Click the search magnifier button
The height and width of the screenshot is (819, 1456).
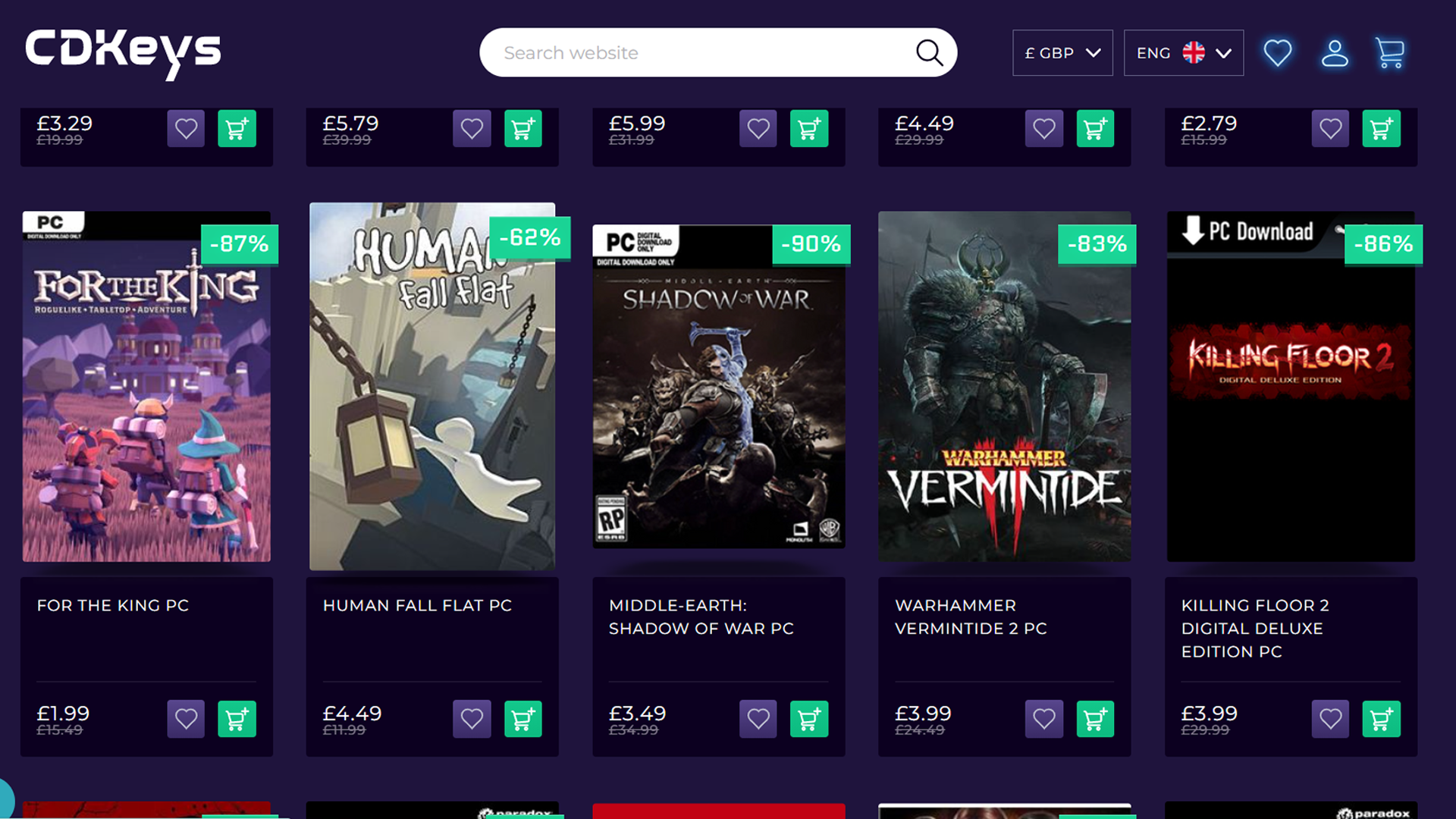929,52
